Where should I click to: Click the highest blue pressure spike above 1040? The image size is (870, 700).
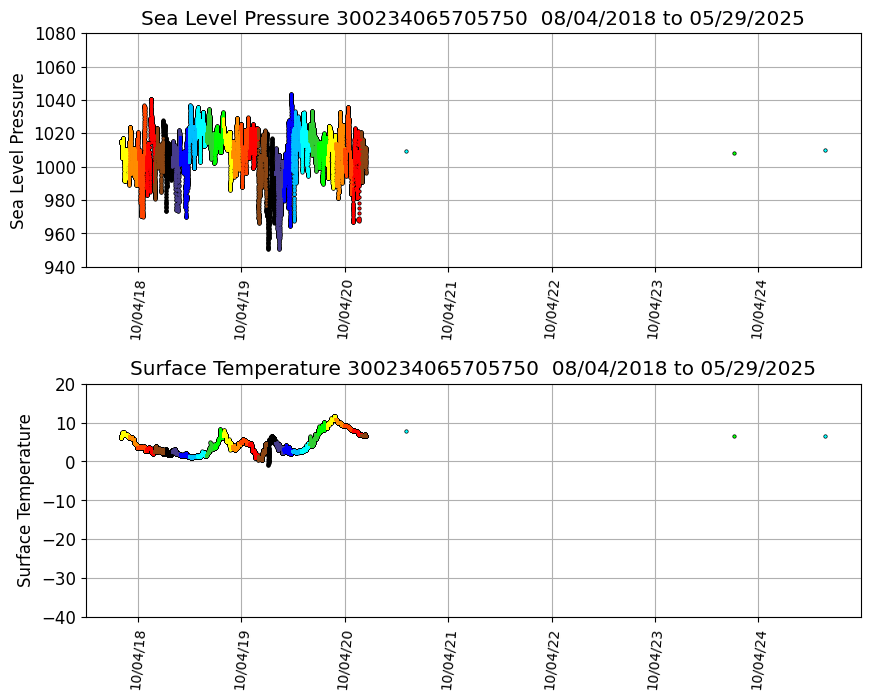click(x=291, y=96)
